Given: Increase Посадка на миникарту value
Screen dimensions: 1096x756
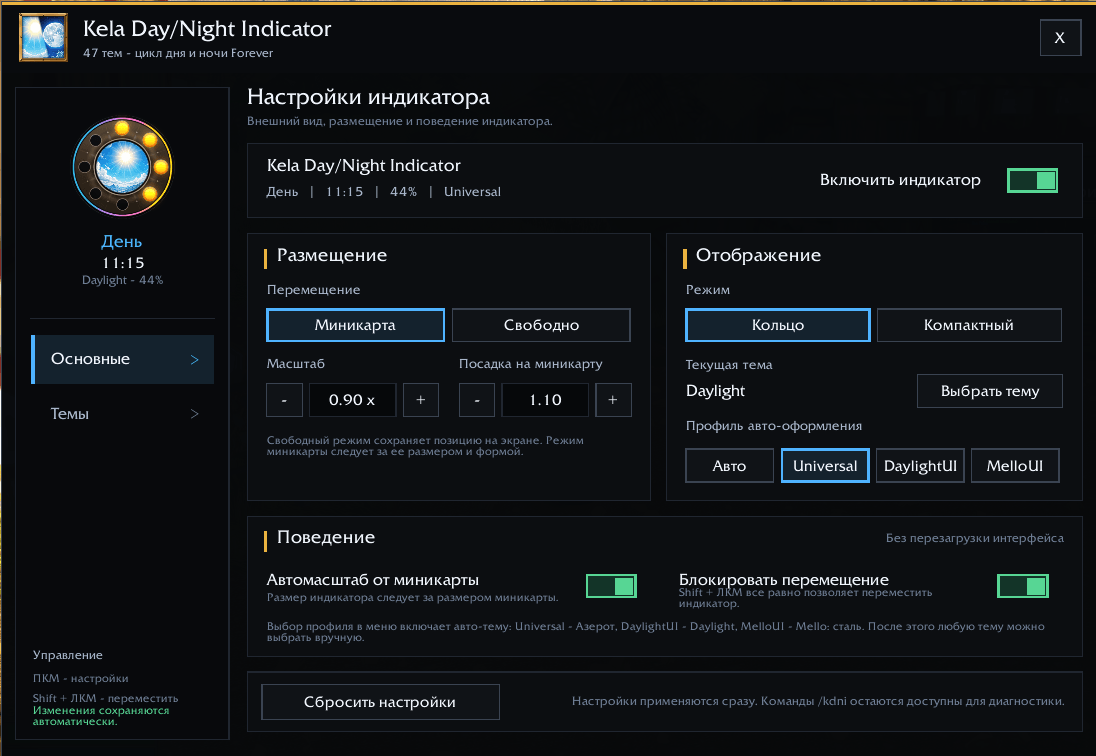Looking at the screenshot, I should [x=613, y=400].
